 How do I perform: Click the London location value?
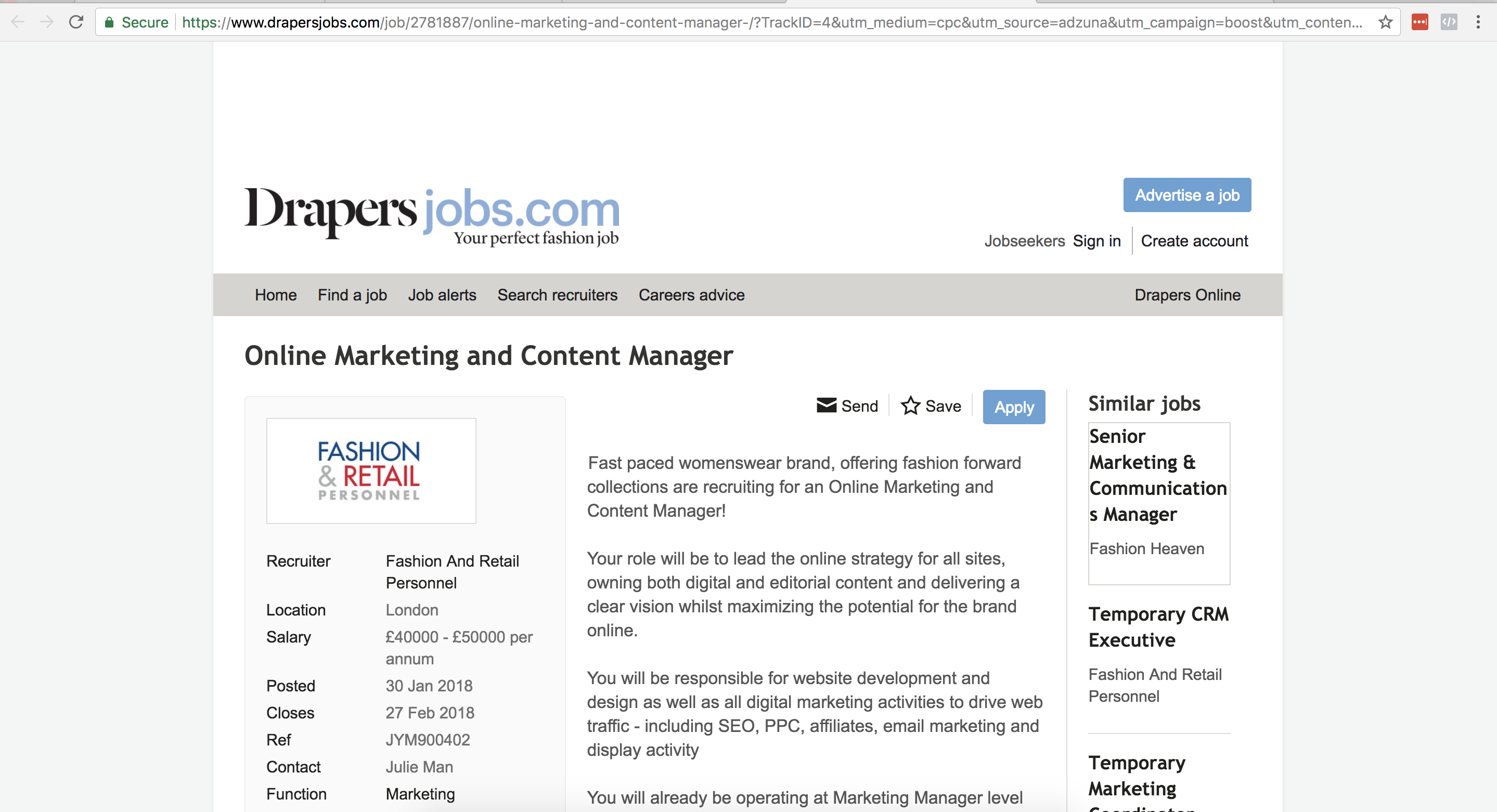(411, 609)
